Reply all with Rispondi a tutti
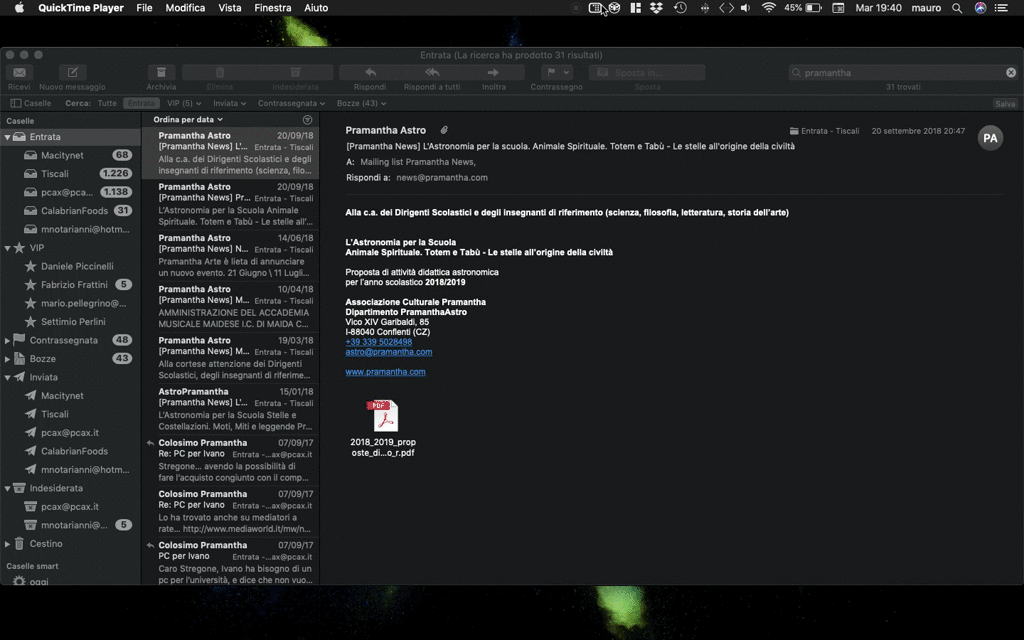1024x640 pixels. (x=432, y=72)
